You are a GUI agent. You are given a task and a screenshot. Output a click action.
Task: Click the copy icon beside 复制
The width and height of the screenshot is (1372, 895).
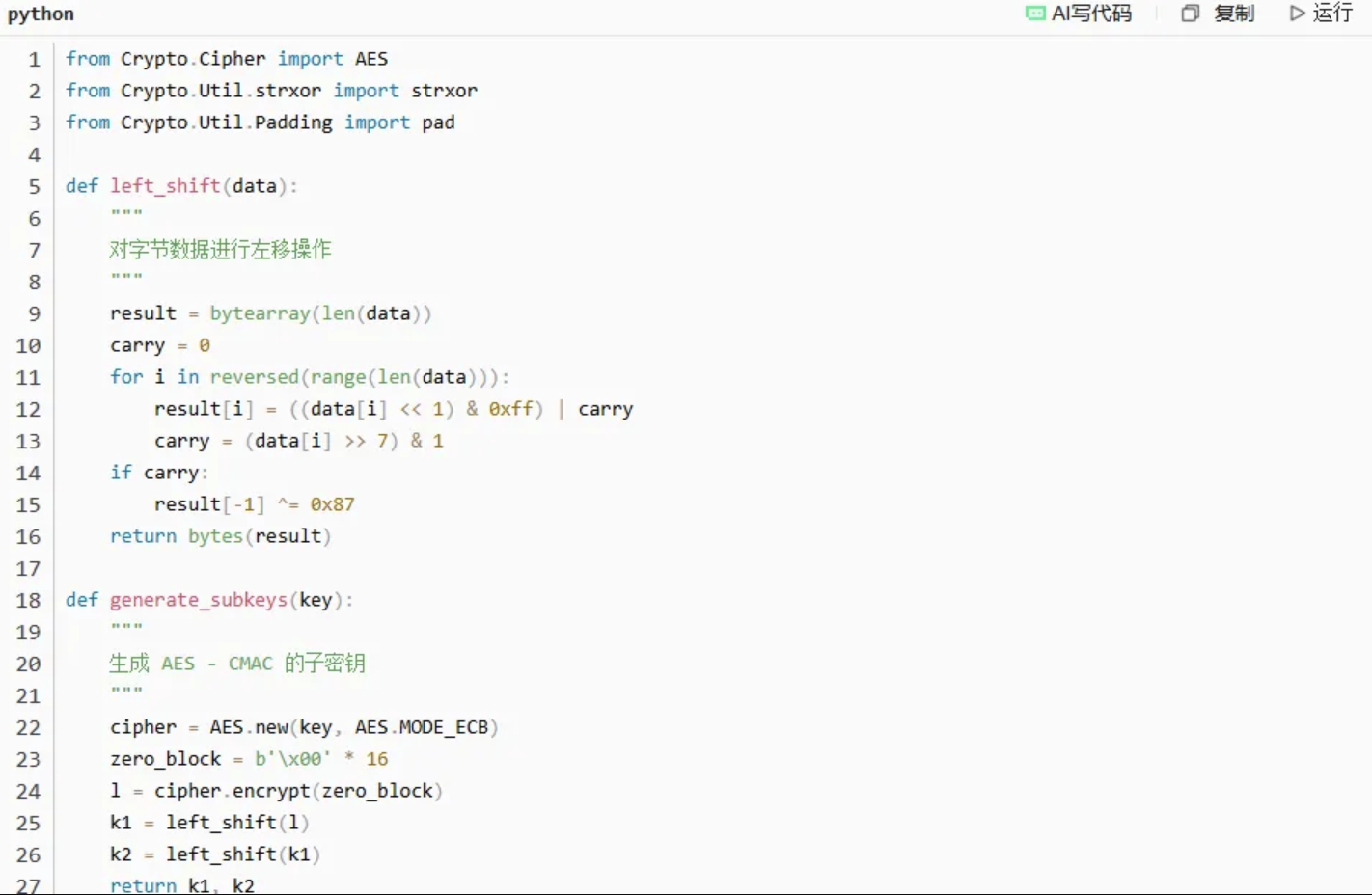[1191, 14]
